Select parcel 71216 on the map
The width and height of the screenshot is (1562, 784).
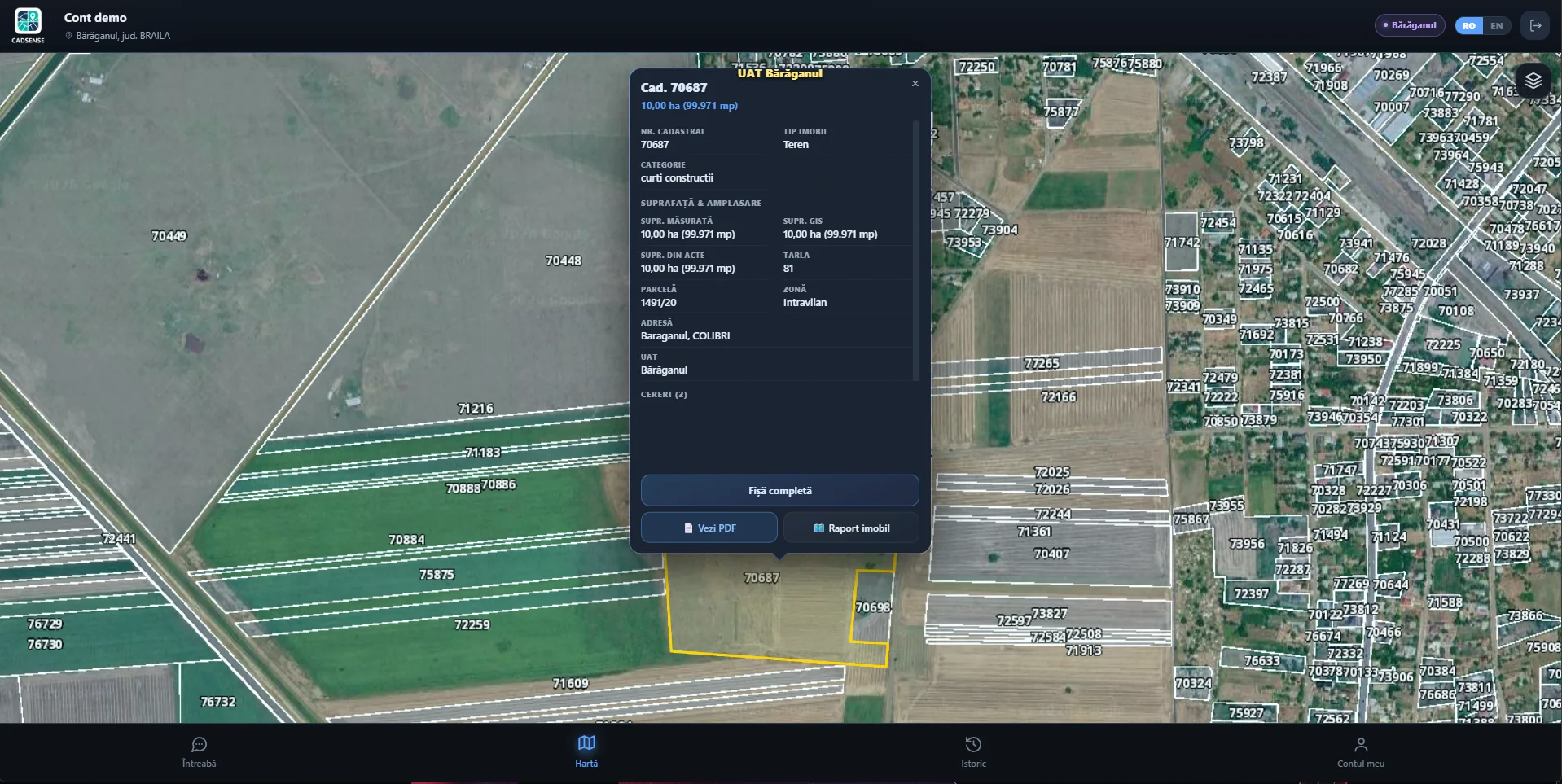point(476,409)
